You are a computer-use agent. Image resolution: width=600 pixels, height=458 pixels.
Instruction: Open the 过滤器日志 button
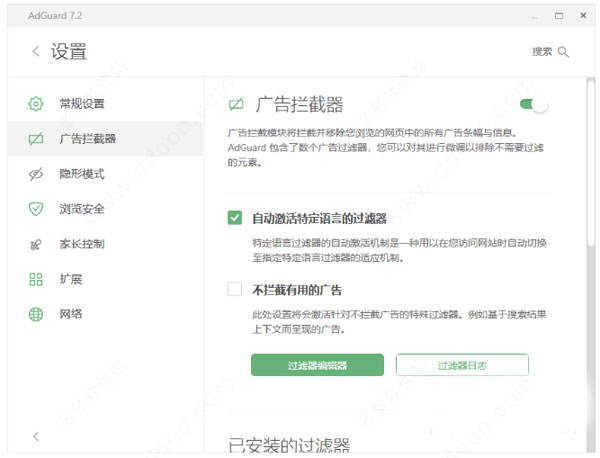pyautogui.click(x=462, y=365)
